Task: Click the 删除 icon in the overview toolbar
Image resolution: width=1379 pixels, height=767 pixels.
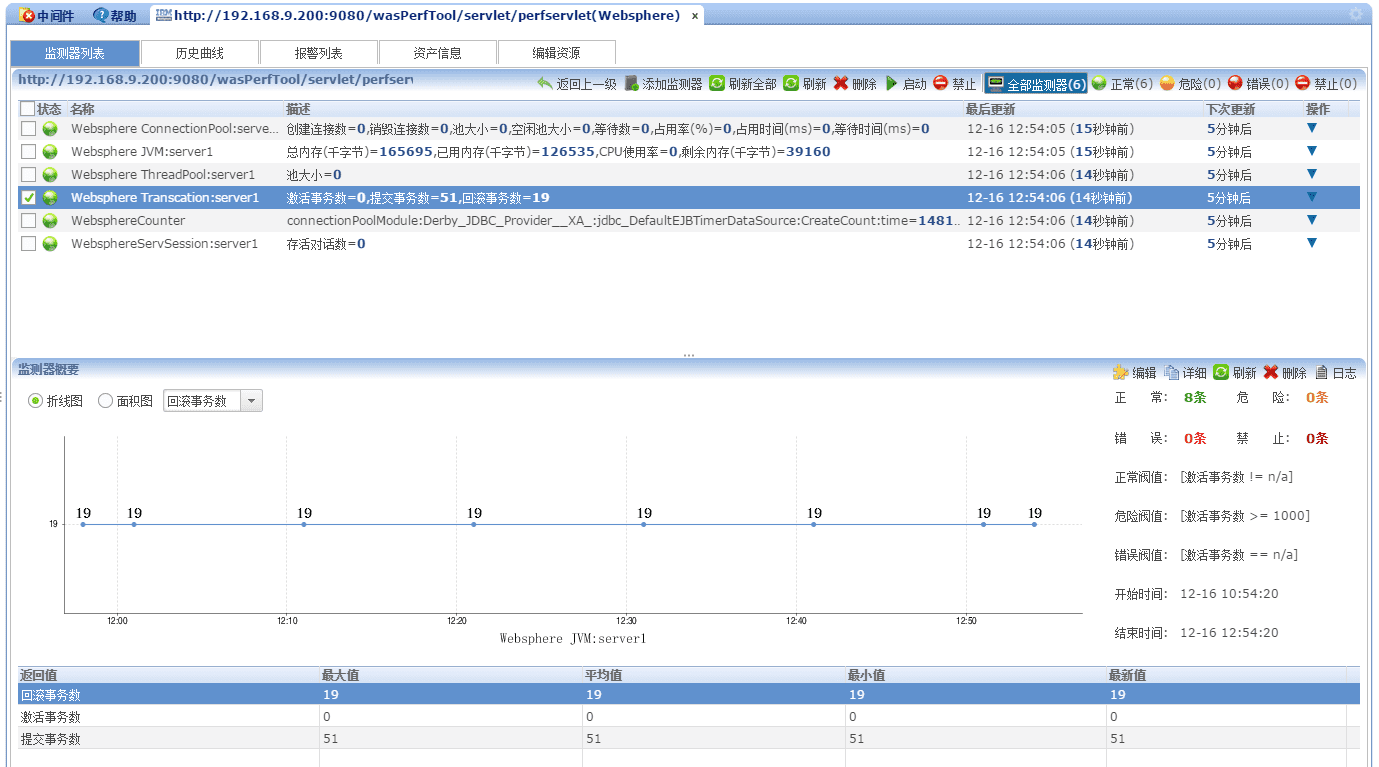Action: [1271, 372]
